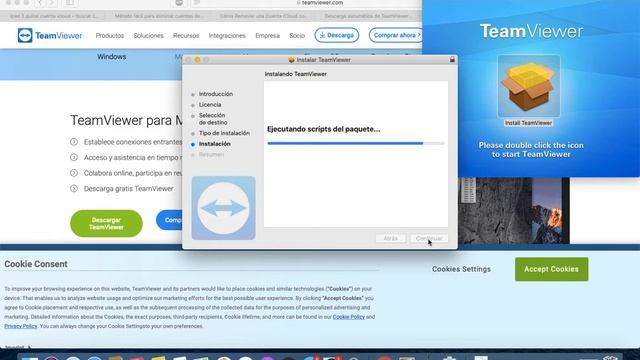Click Introducción step in installer sidebar
Image resolution: width=640 pixels, height=360 pixels.
pos(216,94)
